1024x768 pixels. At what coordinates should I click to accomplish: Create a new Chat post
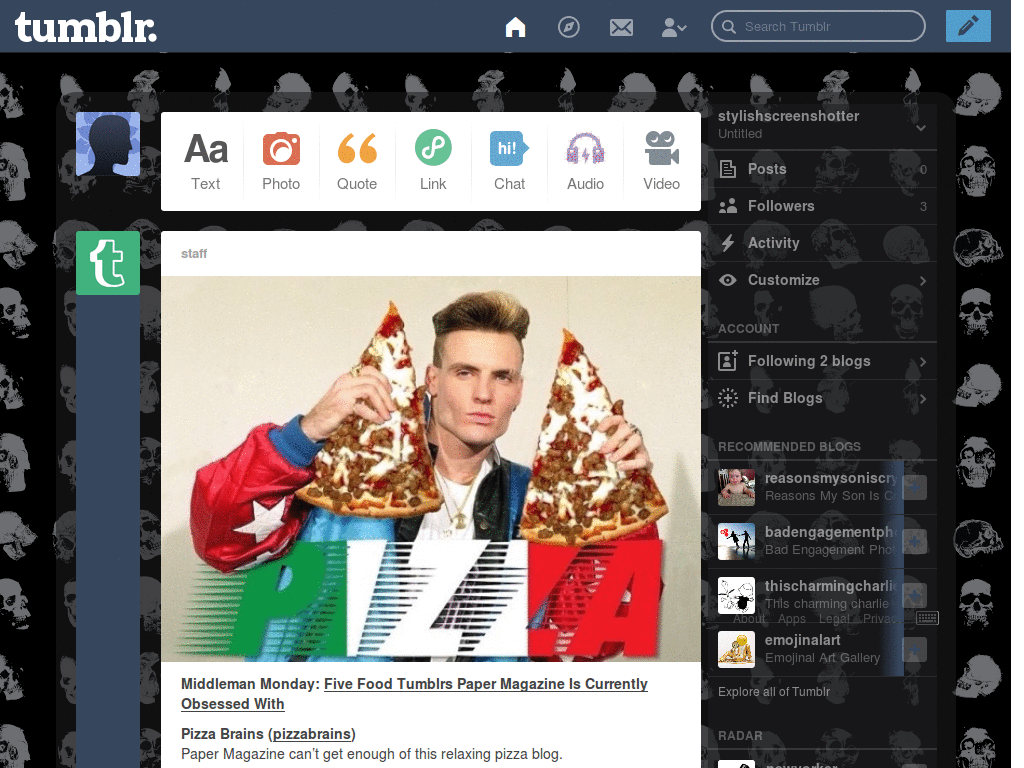[x=509, y=161]
